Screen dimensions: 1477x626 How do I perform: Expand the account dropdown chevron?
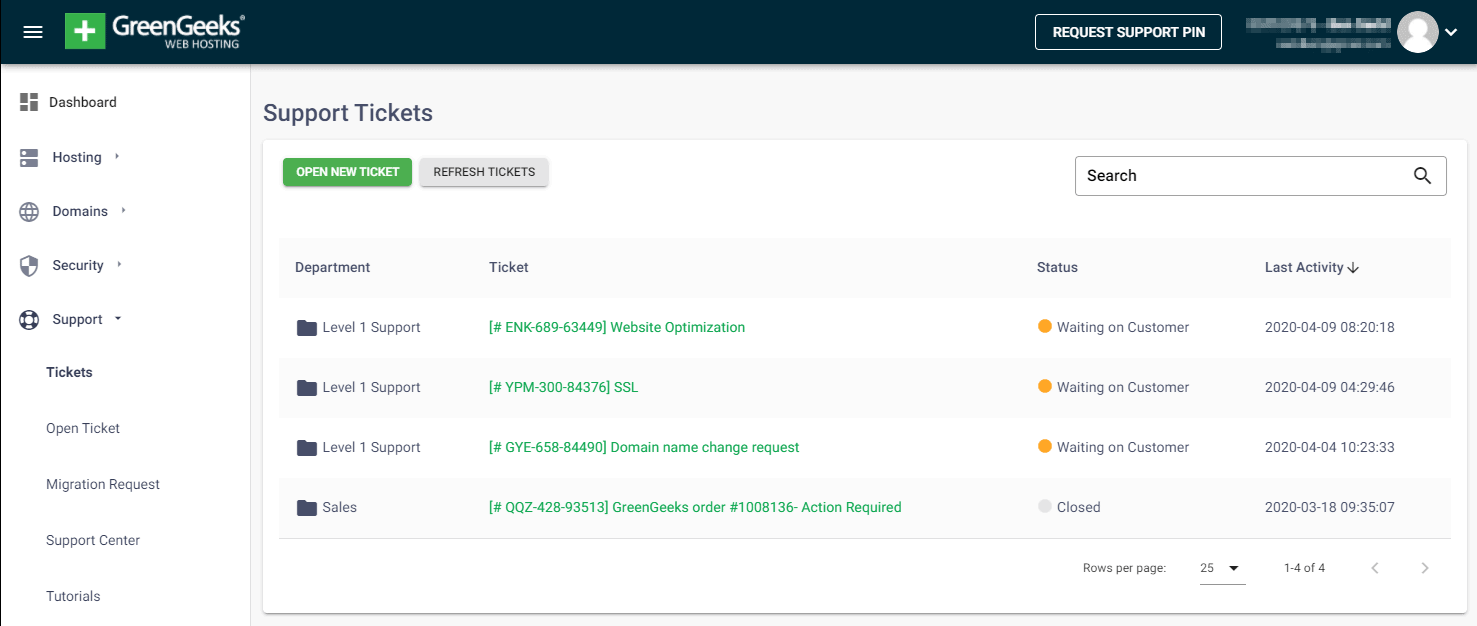[x=1451, y=32]
